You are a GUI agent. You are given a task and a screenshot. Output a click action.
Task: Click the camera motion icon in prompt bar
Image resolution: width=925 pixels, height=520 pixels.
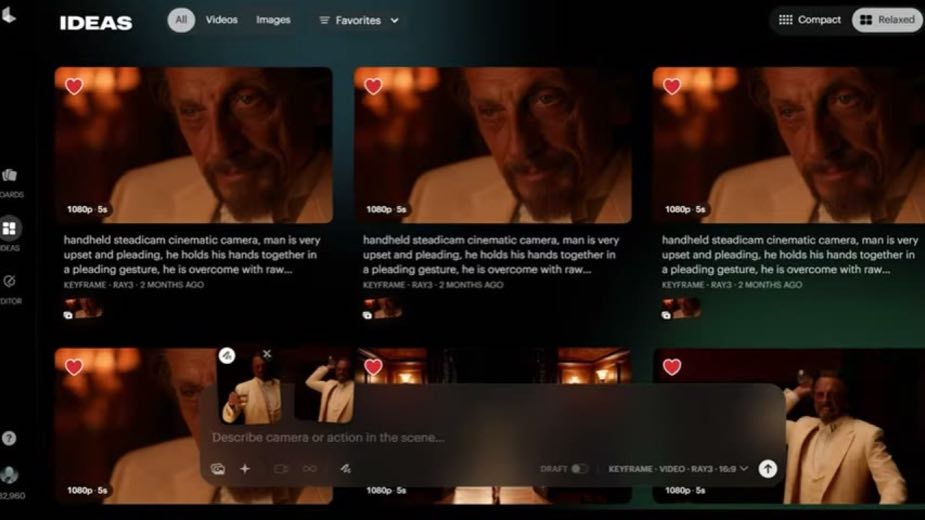(281, 469)
